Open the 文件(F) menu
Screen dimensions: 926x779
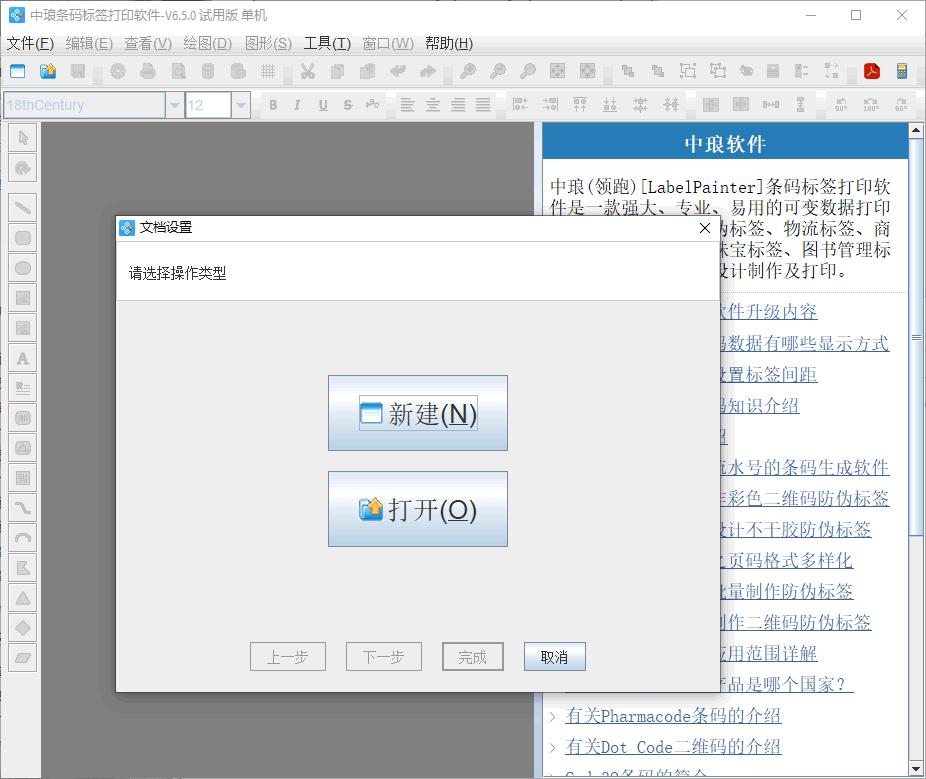(30, 43)
